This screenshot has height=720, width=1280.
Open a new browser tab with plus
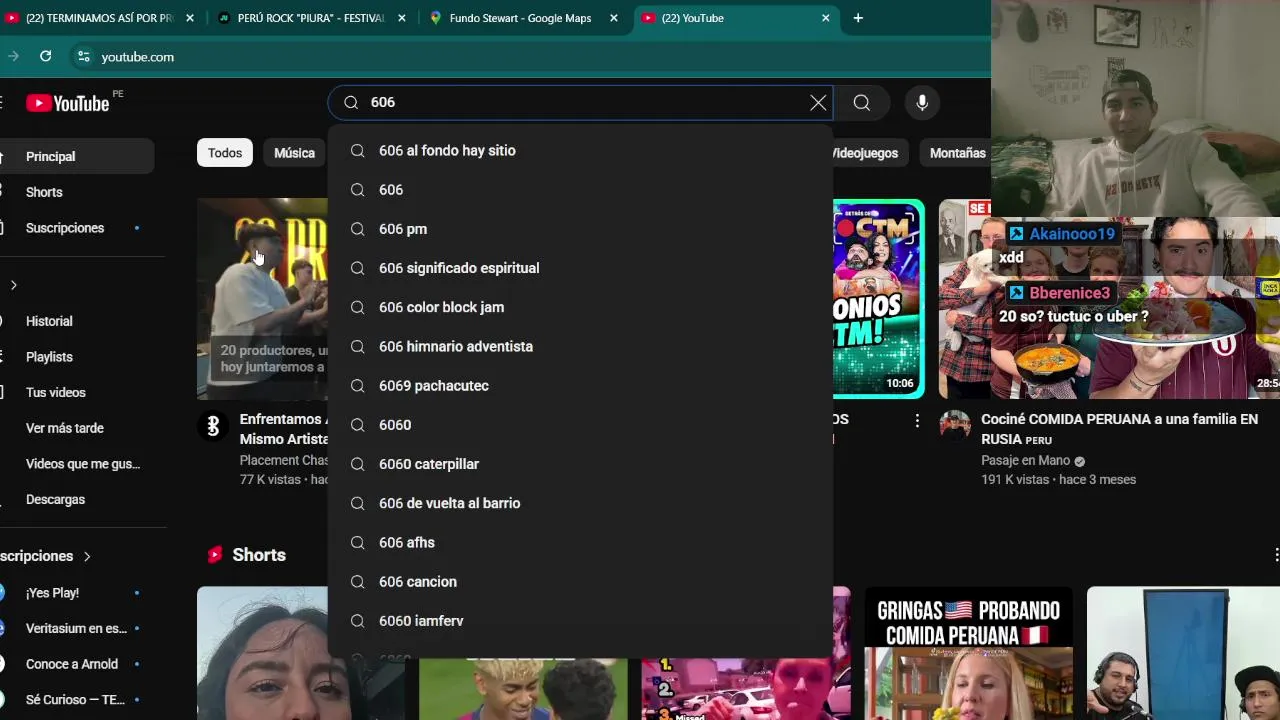pos(858,18)
